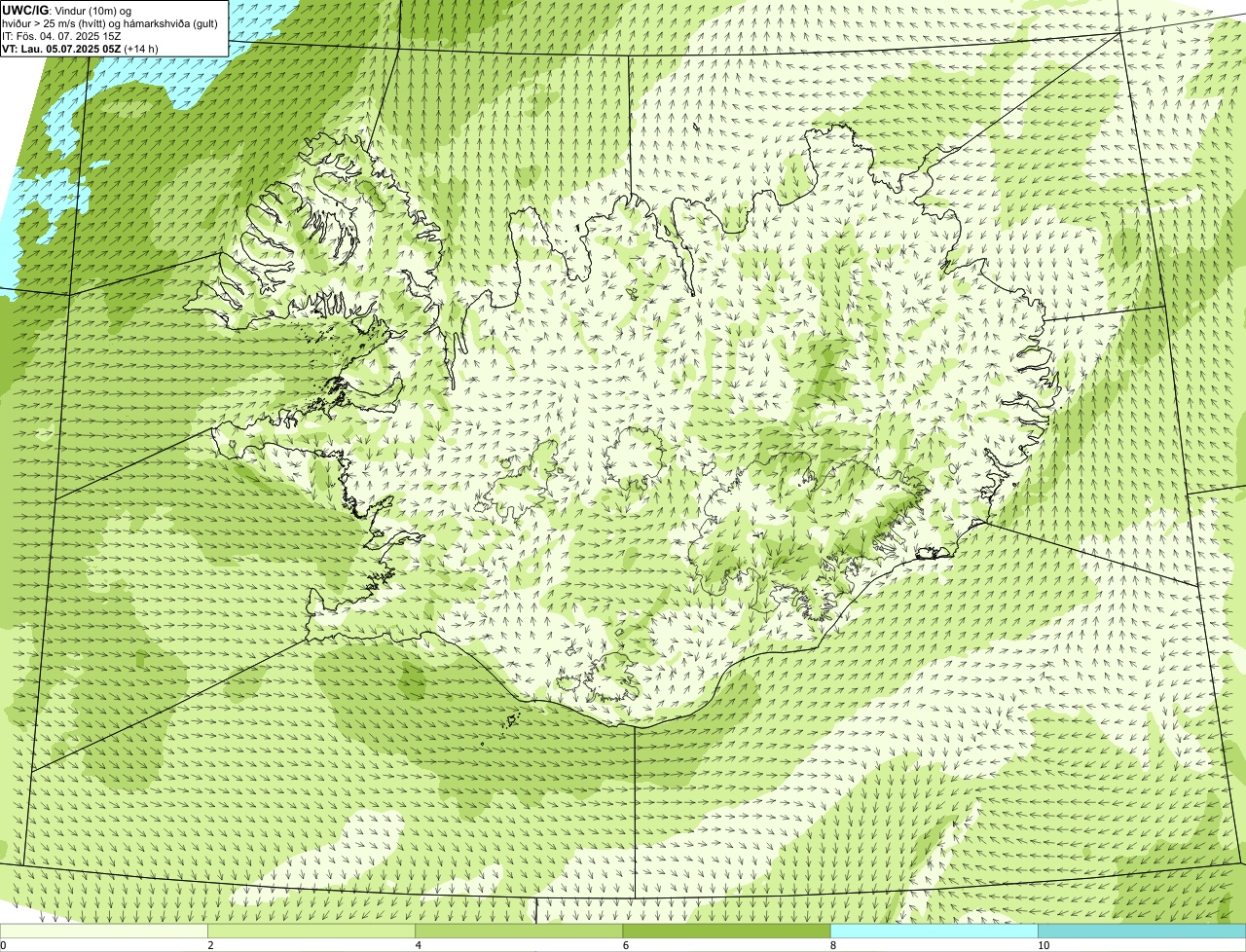Click the title line 'UWC/IG: Vindur (10m) og'
This screenshot has height=952, width=1246.
point(67,11)
